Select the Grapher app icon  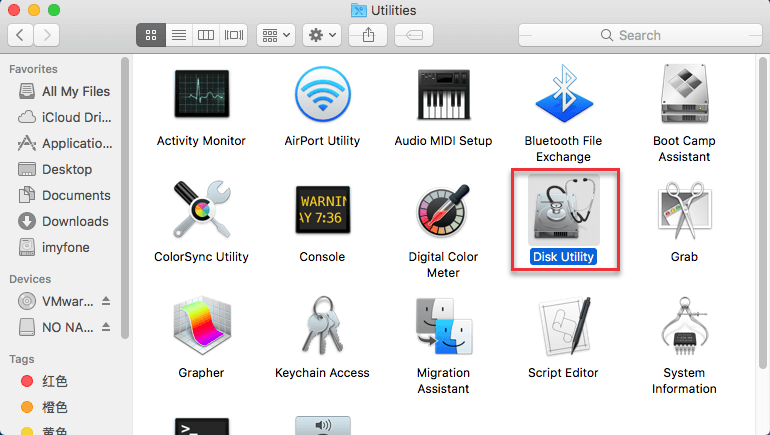201,326
